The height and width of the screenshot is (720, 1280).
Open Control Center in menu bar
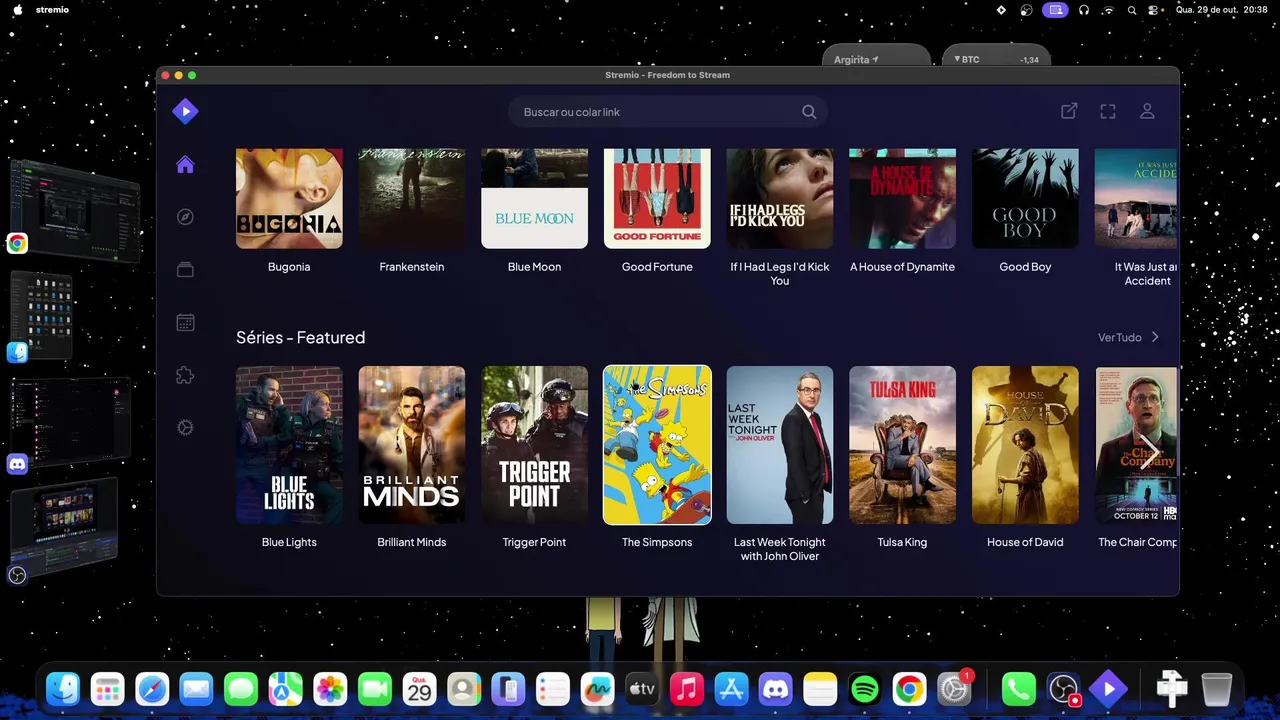tap(1155, 10)
